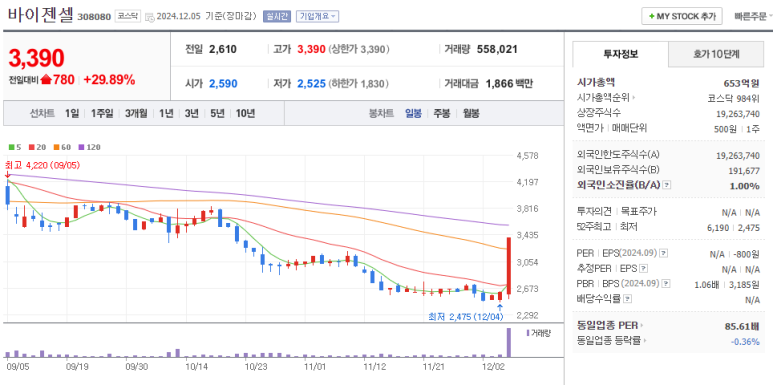
Task: Open the 기업개요 dropdown
Action: [x=317, y=16]
